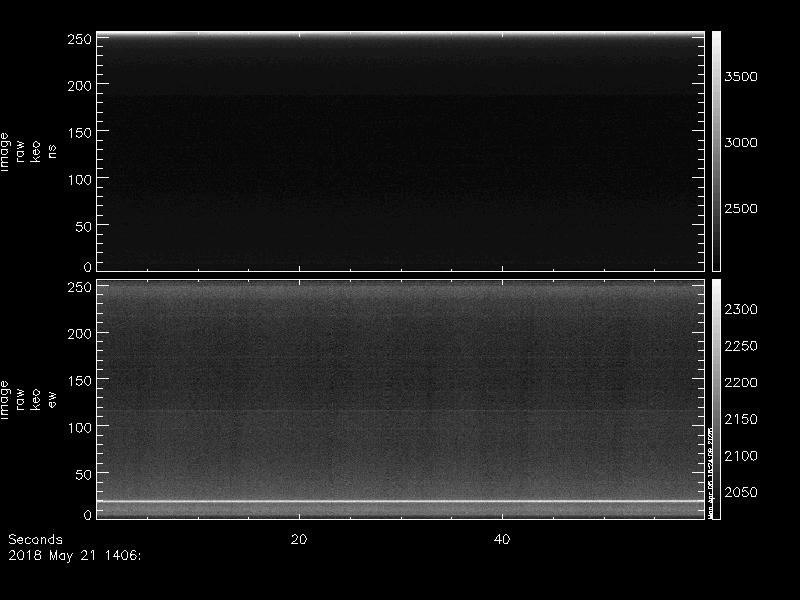
Task: Click the bright horizontal line in lower plot
Action: coord(400,501)
